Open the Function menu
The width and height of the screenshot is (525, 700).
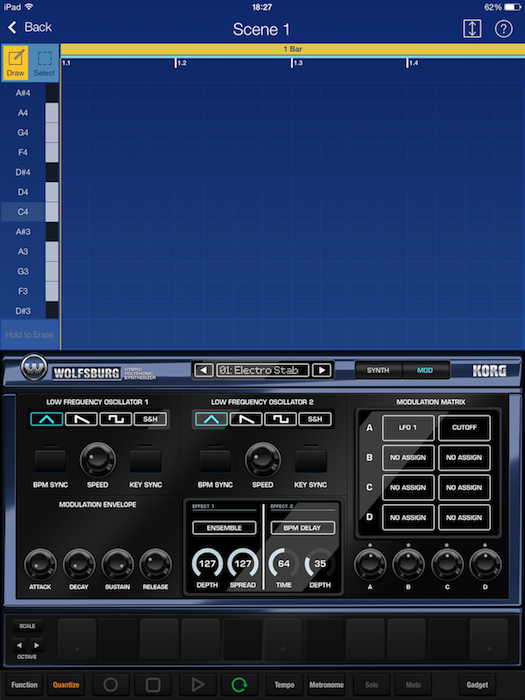point(24,685)
